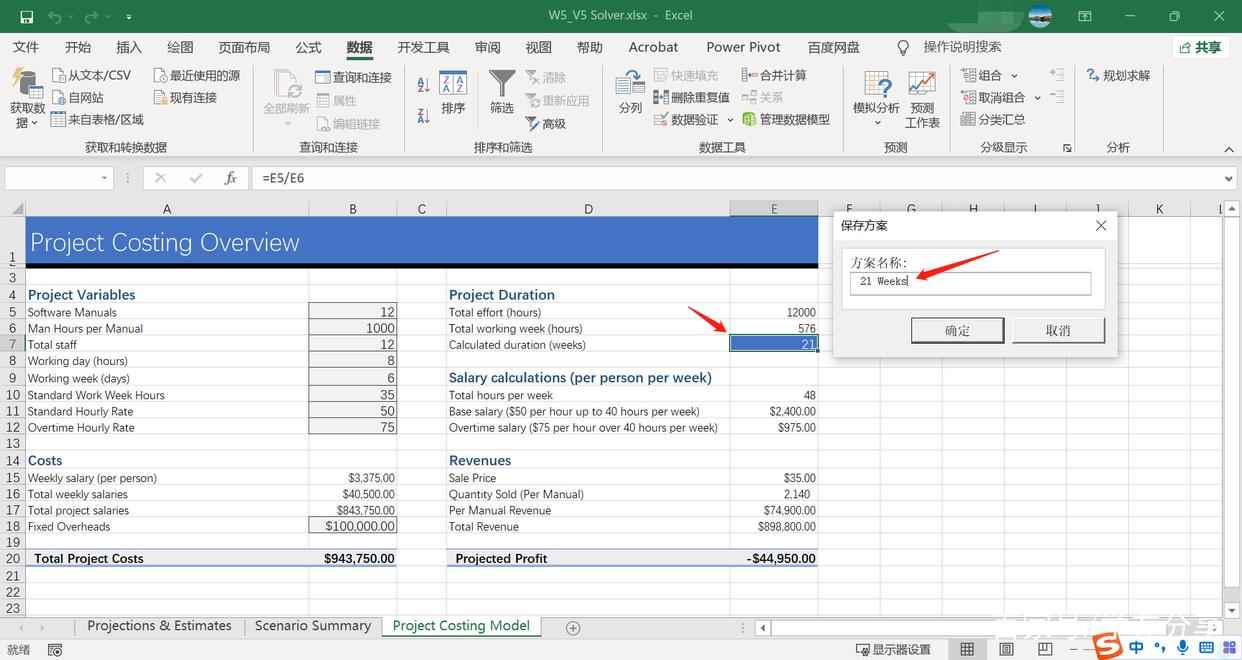This screenshot has height=660, width=1242.
Task: Open the Power Pivot tab
Action: 744,47
